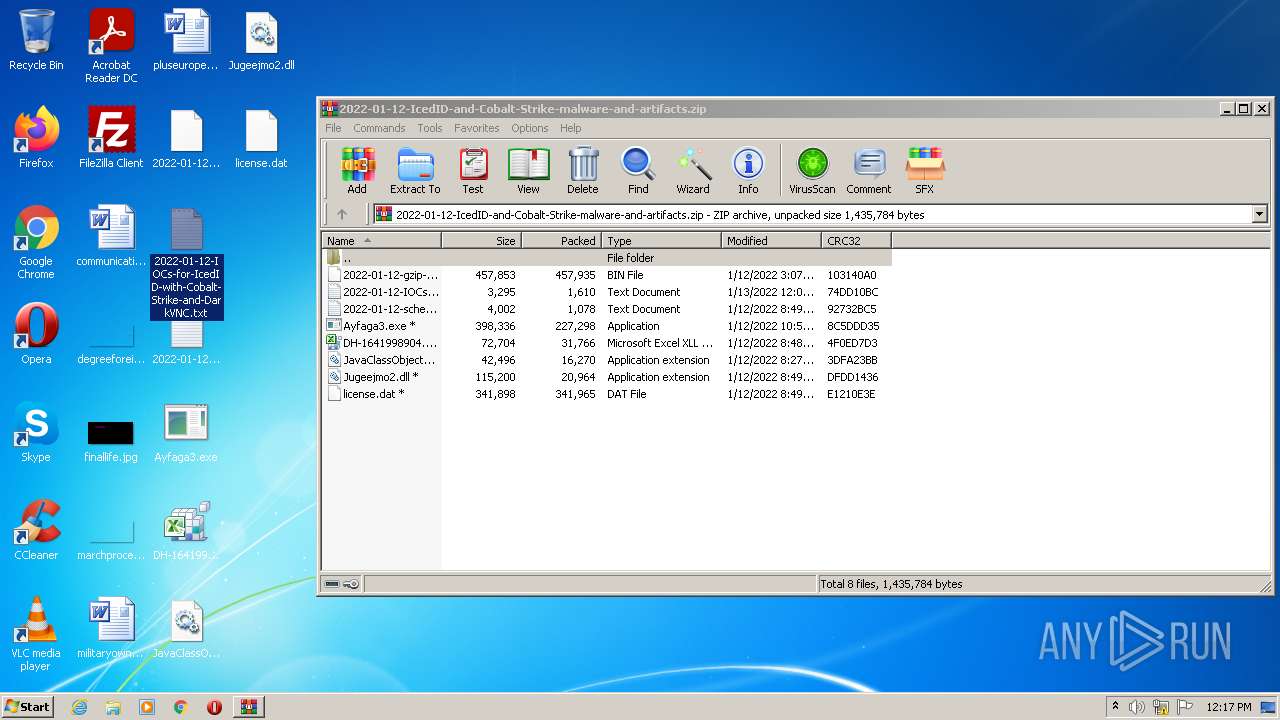The image size is (1280, 720).
Task: Click the Start button
Action: coord(27,706)
